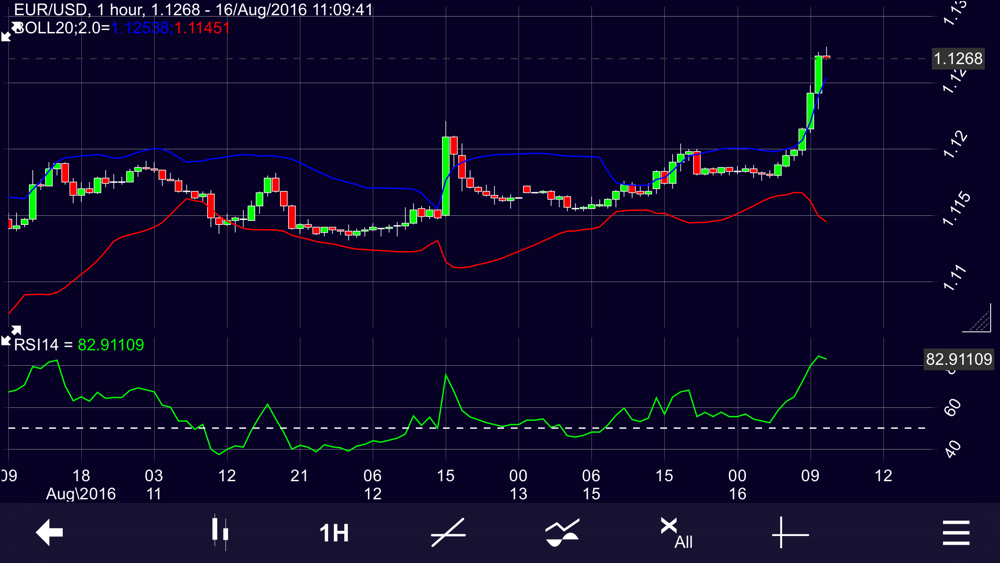Expand the main price chart panel
The width and height of the screenshot is (1000, 563).
[11, 31]
